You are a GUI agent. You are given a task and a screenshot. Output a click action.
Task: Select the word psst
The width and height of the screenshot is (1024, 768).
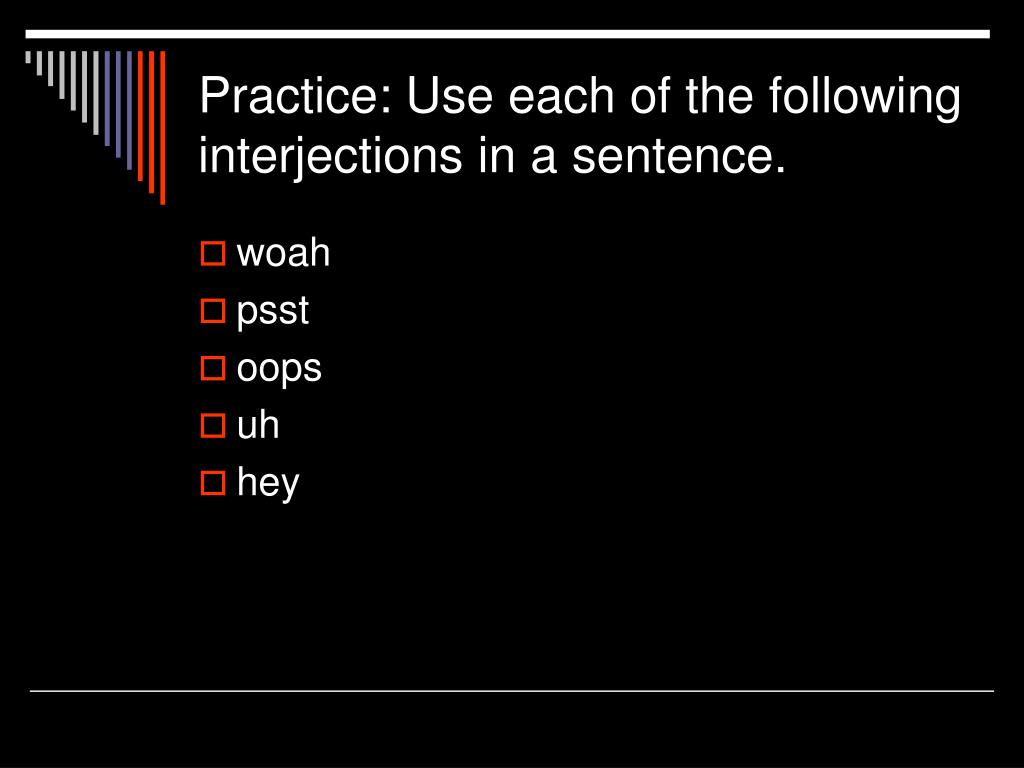point(272,312)
